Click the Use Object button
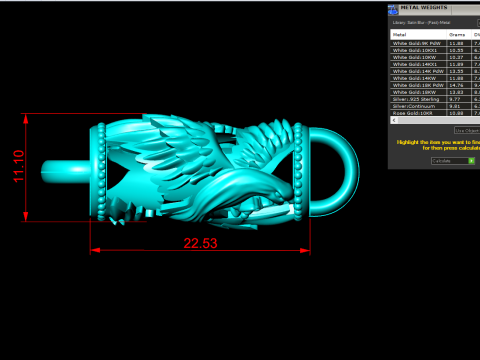 coord(467,130)
